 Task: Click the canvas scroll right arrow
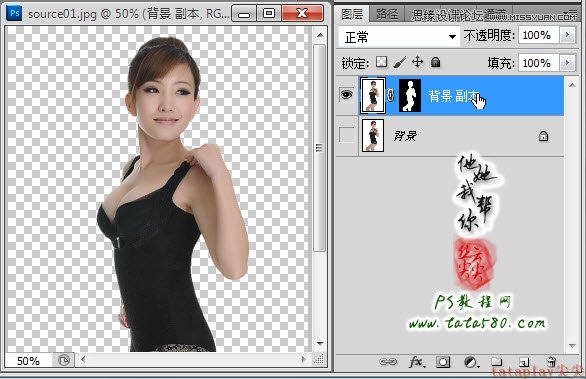coord(303,360)
